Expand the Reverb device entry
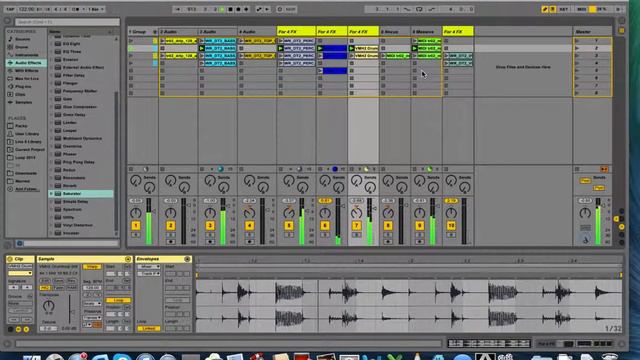The image size is (640, 360). pos(51,186)
